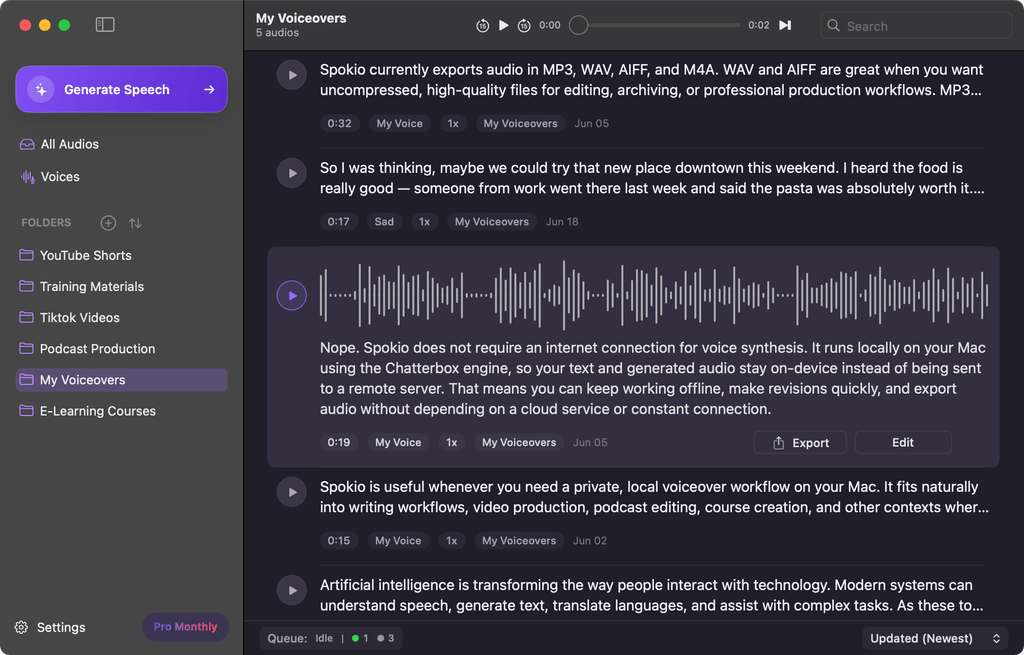Image resolution: width=1024 pixels, height=655 pixels.
Task: Click the Pro Monthly badge
Action: click(x=185, y=627)
